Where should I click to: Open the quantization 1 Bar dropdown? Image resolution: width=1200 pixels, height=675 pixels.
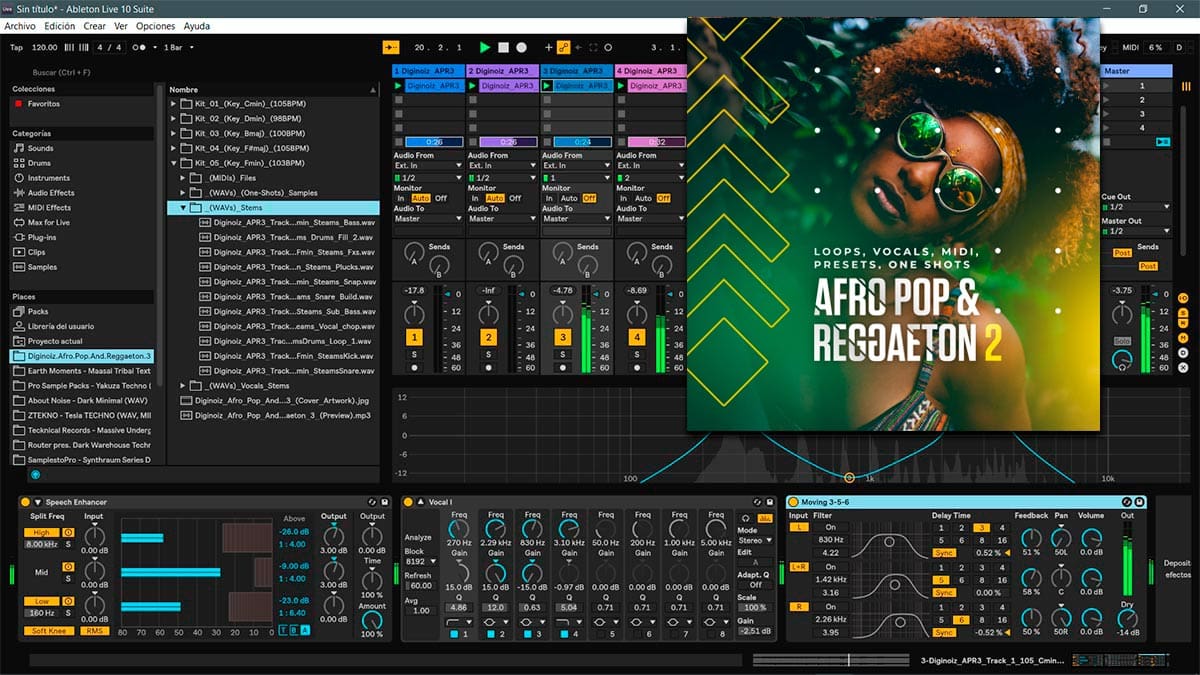177,47
